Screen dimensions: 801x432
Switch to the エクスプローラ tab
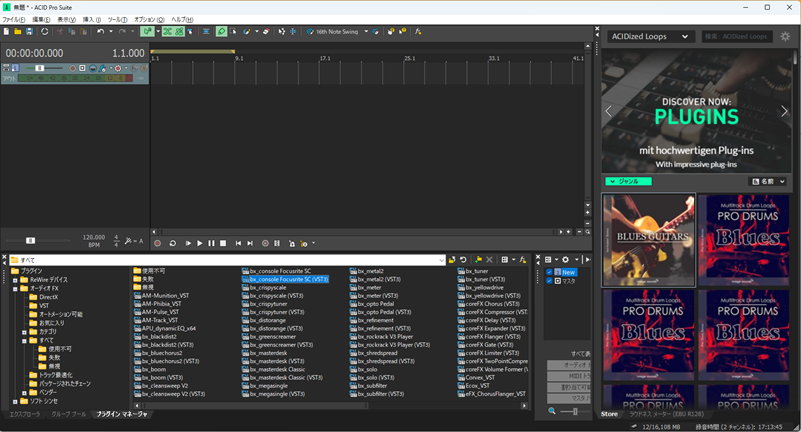25,413
